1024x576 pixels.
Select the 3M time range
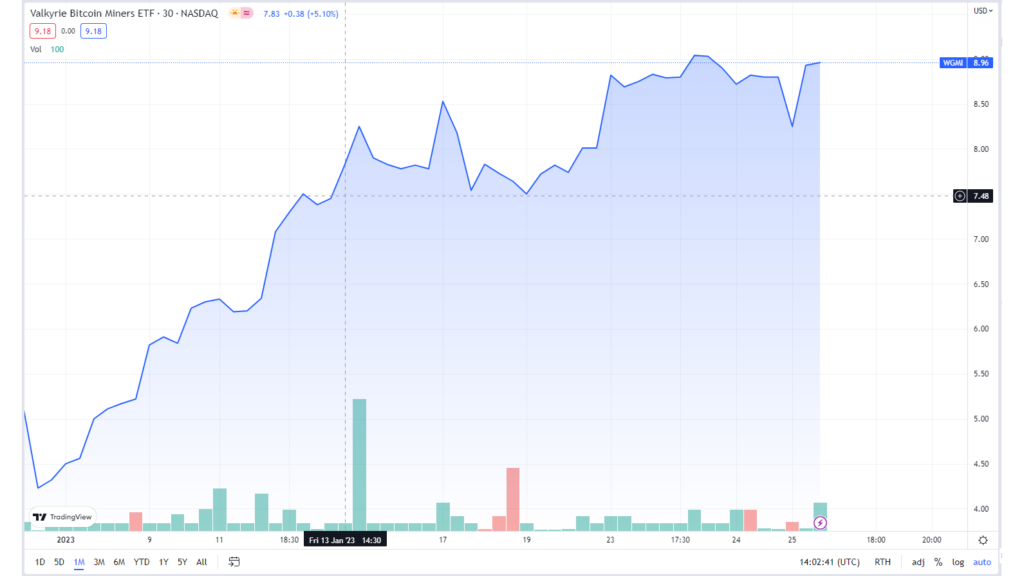click(x=99, y=562)
